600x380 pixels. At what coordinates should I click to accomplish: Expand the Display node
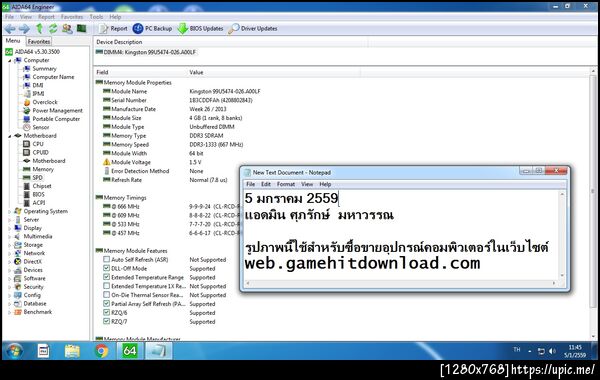point(10,228)
